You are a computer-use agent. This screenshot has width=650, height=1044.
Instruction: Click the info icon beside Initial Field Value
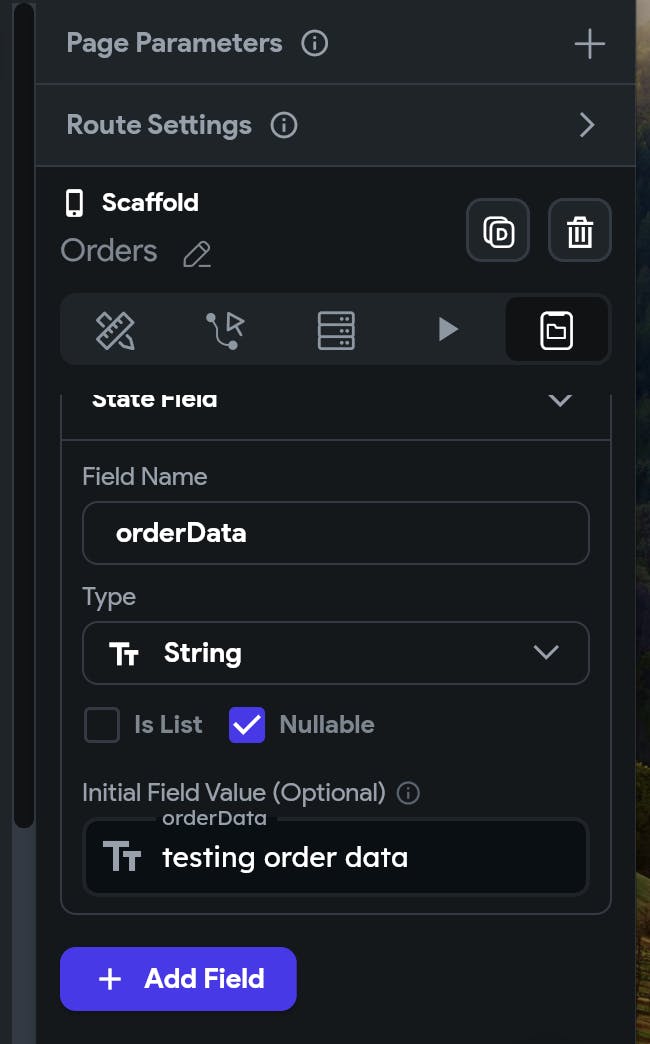coord(408,793)
